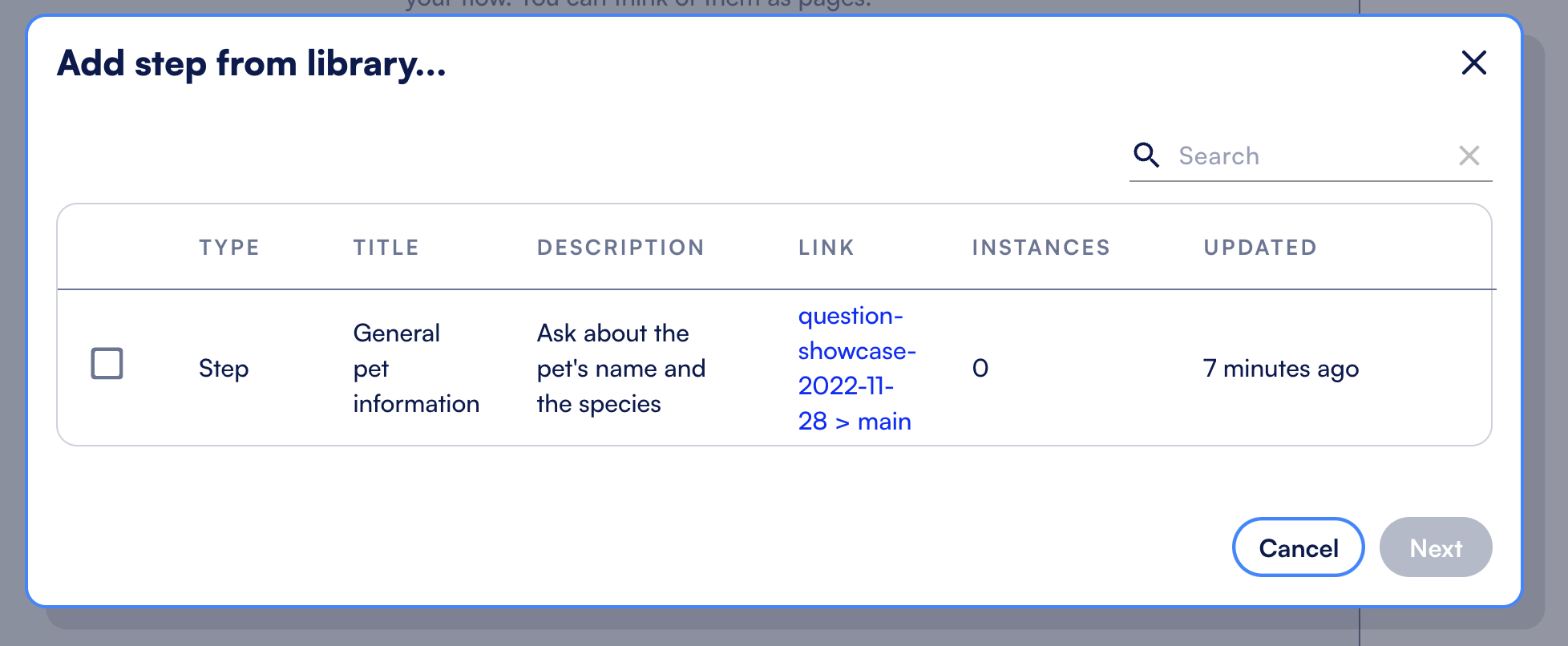Click the Next button
The width and height of the screenshot is (1568, 646).
1435,547
